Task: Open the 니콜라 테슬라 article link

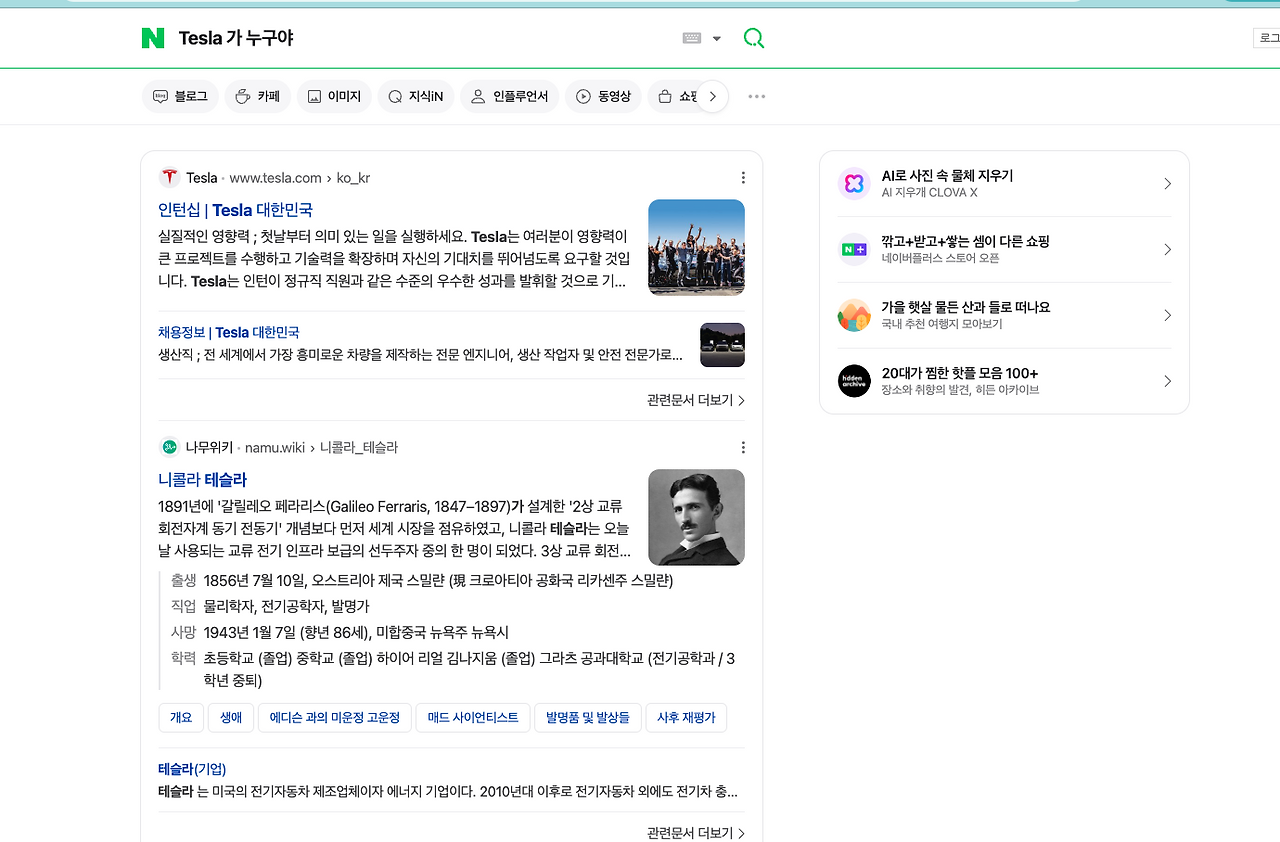Action: click(203, 479)
